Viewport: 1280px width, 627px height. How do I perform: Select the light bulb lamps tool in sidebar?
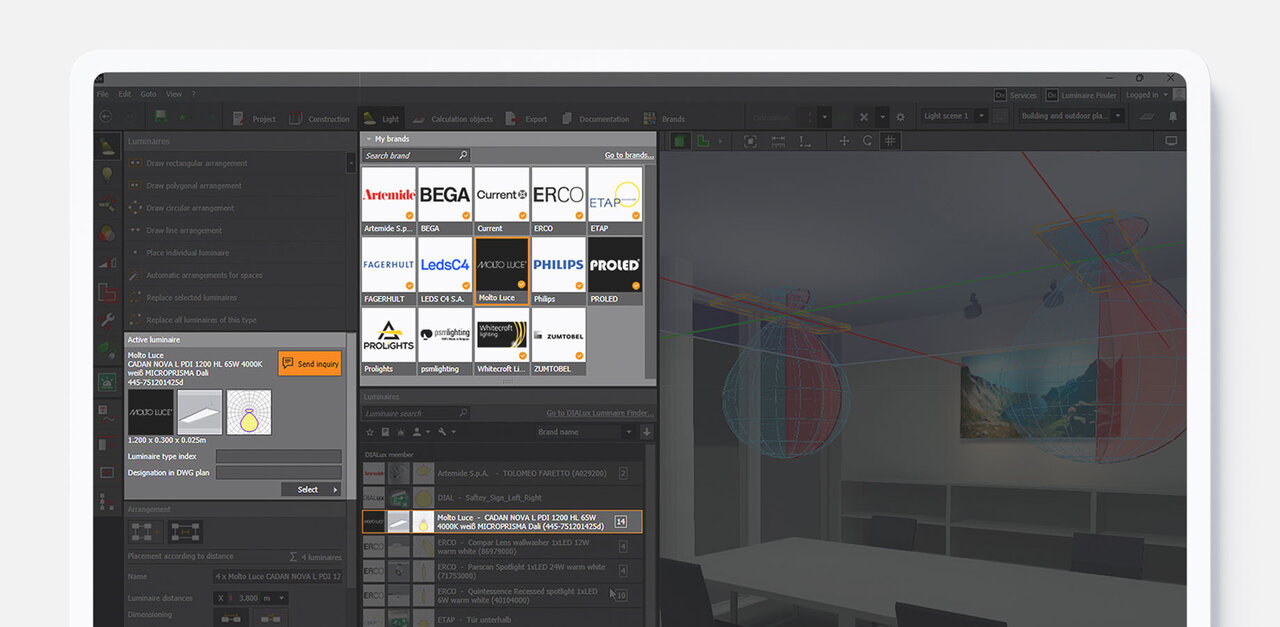[x=106, y=175]
